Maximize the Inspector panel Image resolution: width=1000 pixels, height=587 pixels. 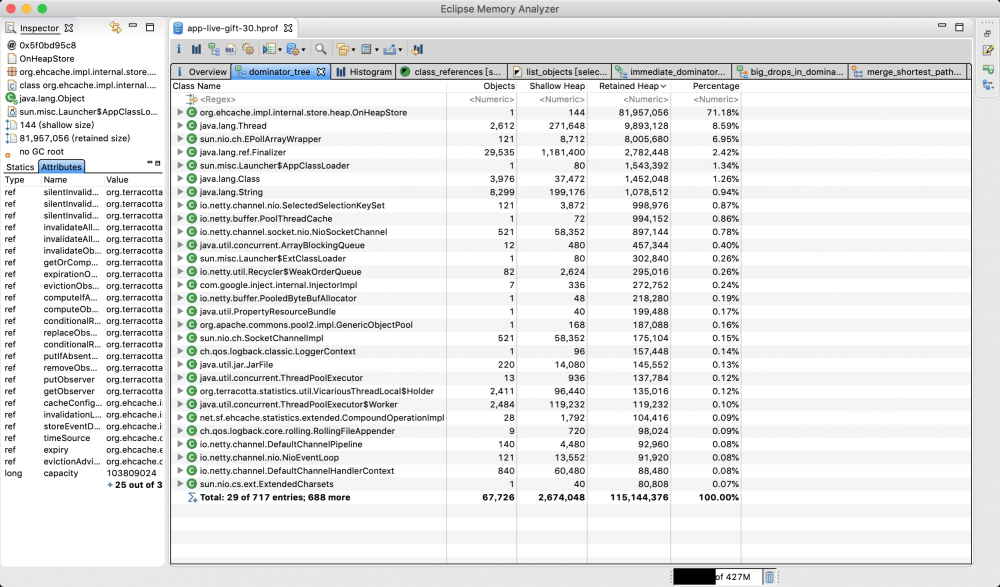[150, 27]
